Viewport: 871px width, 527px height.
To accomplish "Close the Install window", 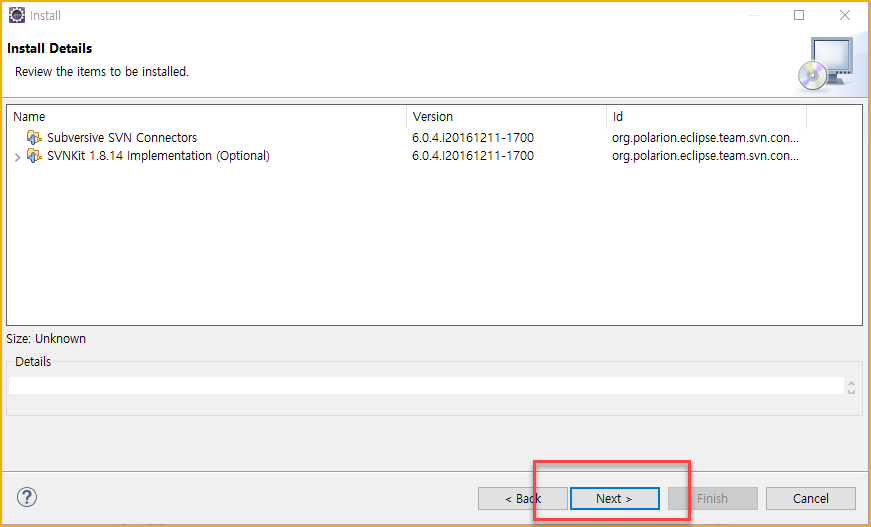I will click(845, 15).
